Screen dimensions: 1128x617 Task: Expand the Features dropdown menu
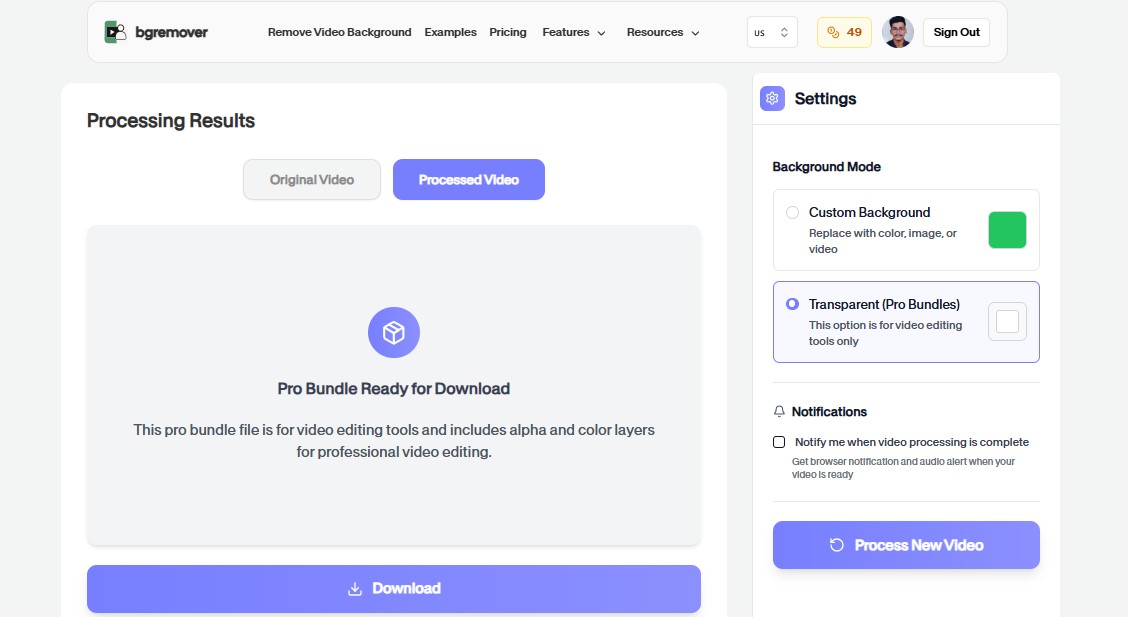[574, 32]
